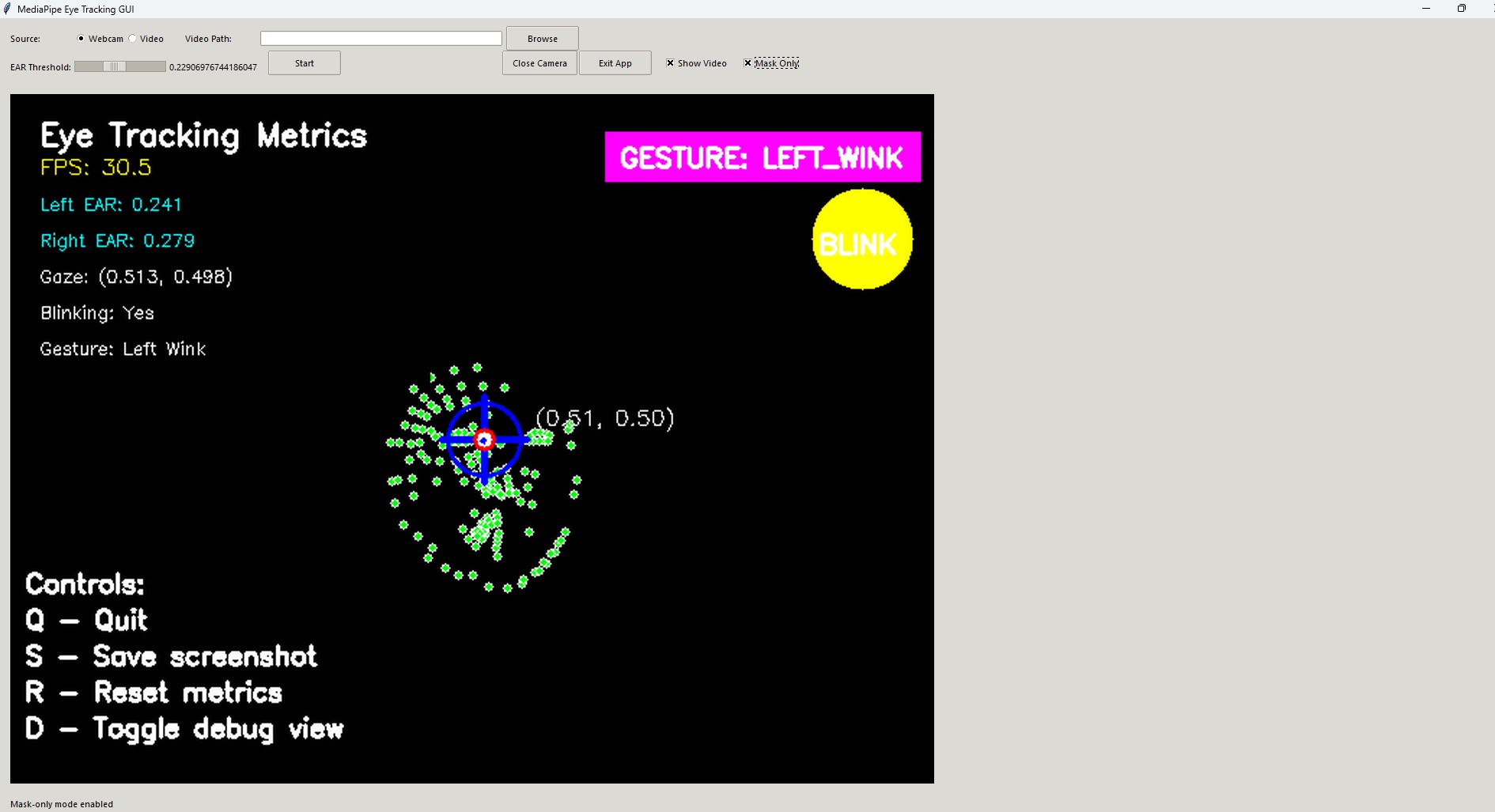The height and width of the screenshot is (812, 1495).
Task: Click the MediaPipe feather app icon in title bar
Action: point(8,9)
